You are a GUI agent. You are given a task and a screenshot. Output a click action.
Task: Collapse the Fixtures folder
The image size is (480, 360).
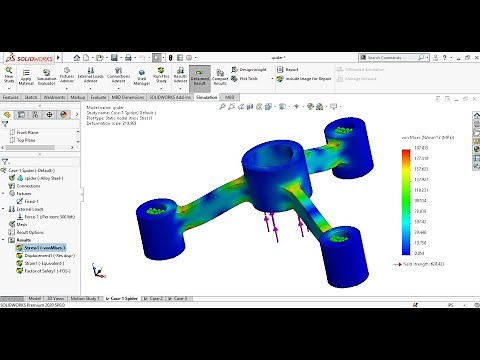(3, 194)
